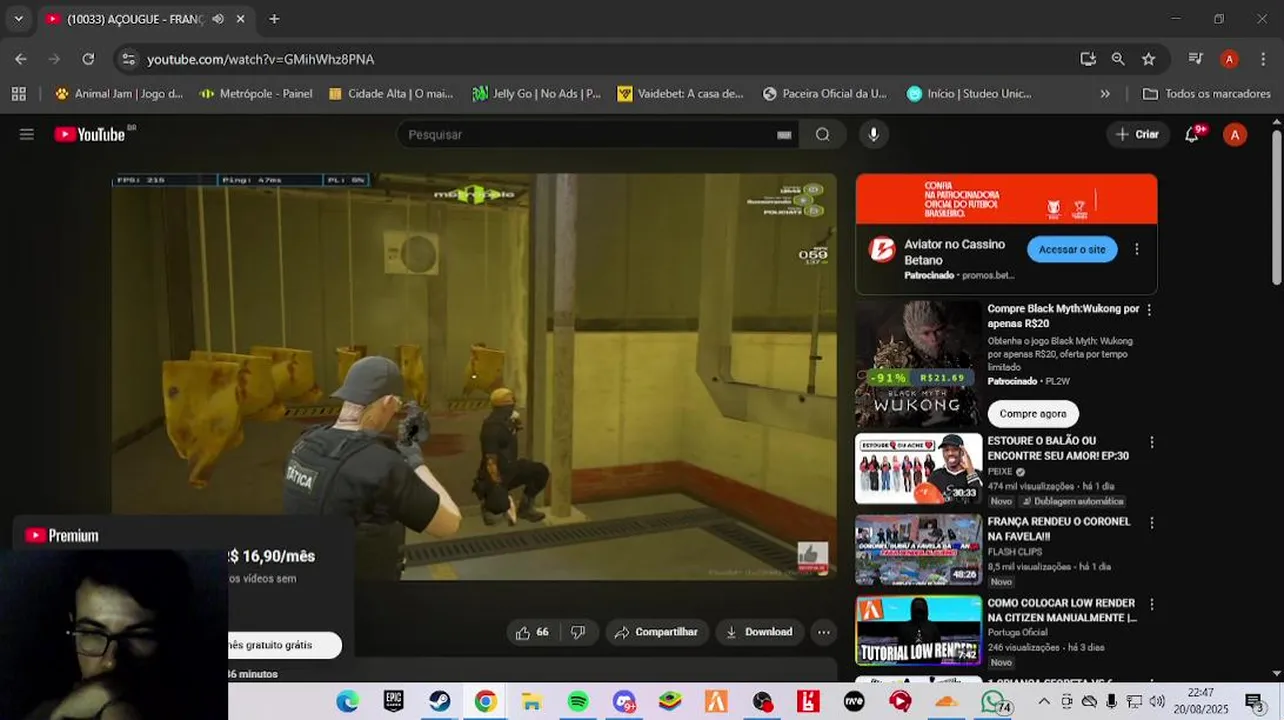Start voice search with the microphone icon
1284x720 pixels.
874,134
